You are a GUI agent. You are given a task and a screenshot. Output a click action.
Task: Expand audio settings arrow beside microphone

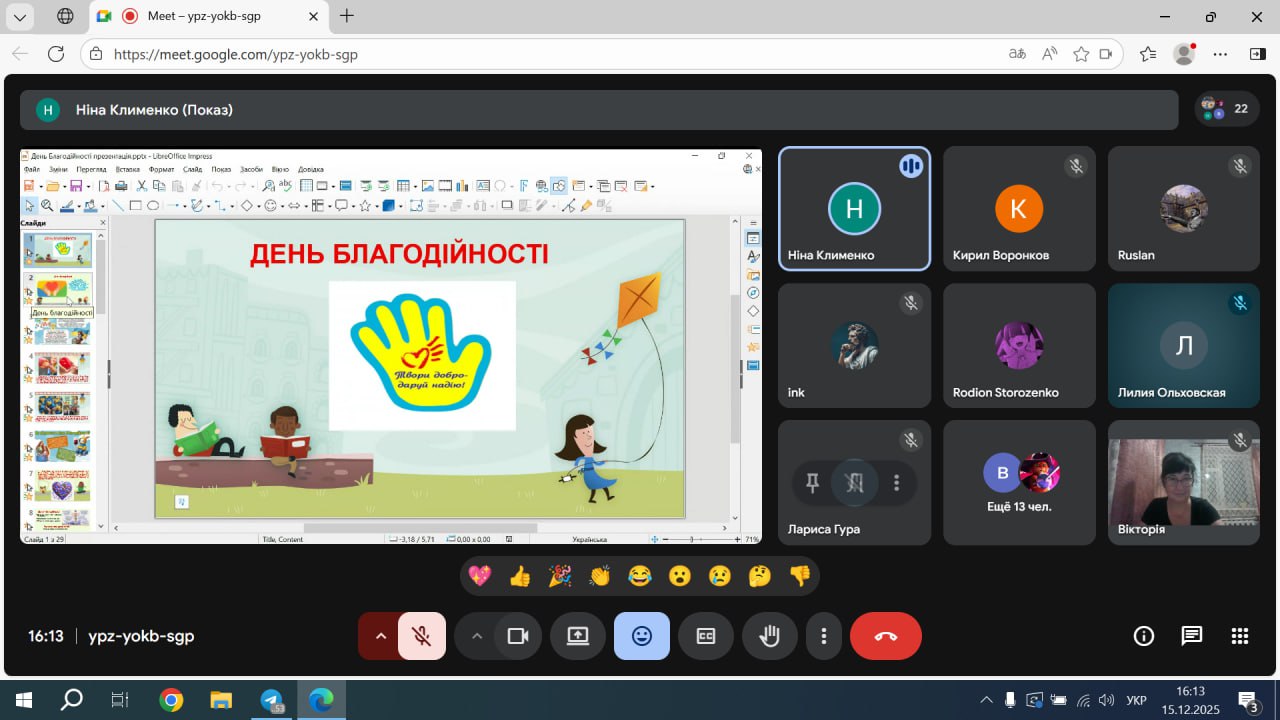pos(380,636)
